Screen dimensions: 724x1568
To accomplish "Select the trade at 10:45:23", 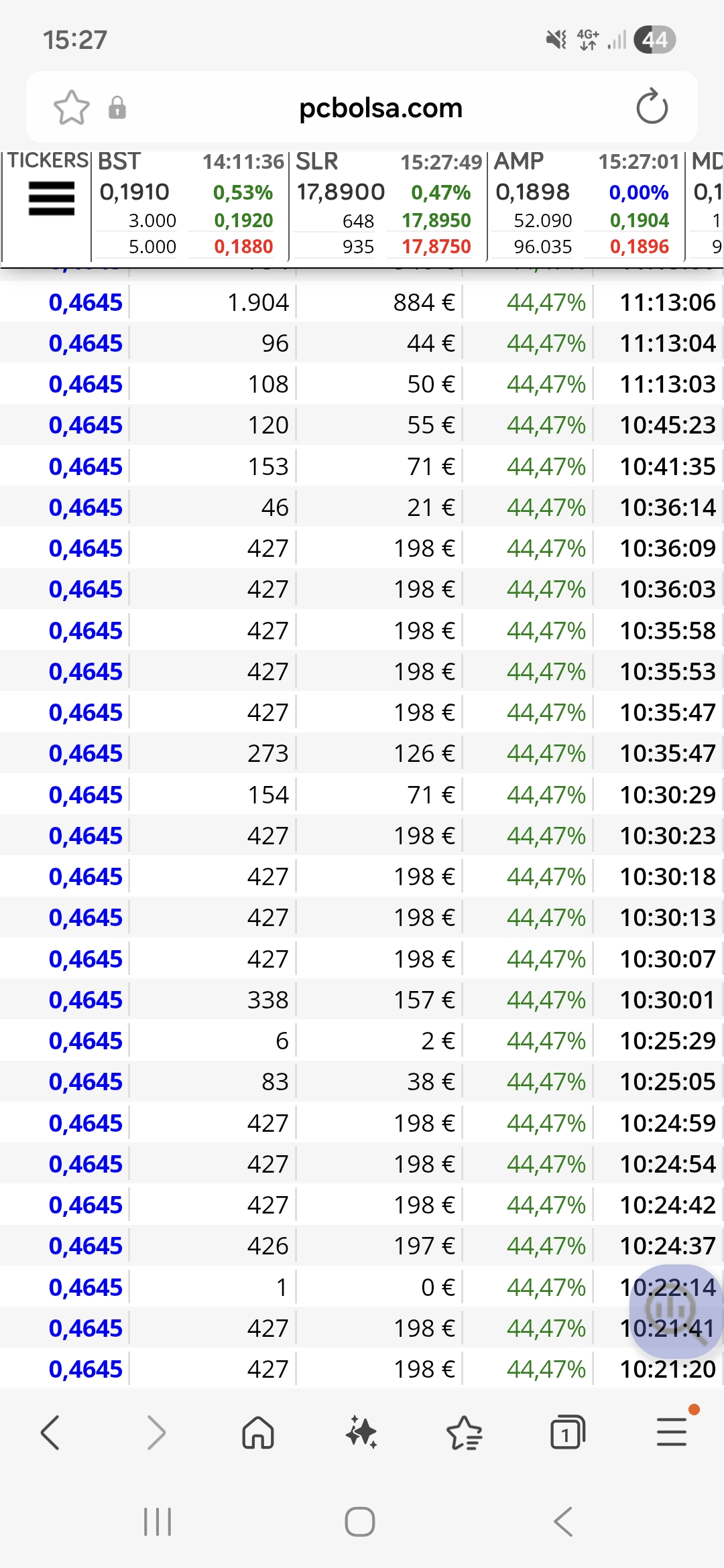I will click(362, 426).
